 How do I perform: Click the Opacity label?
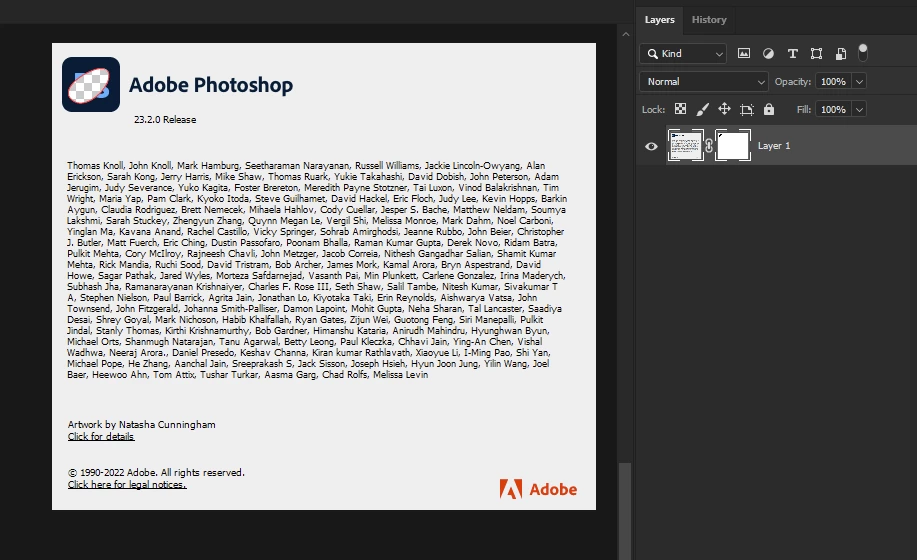(792, 82)
